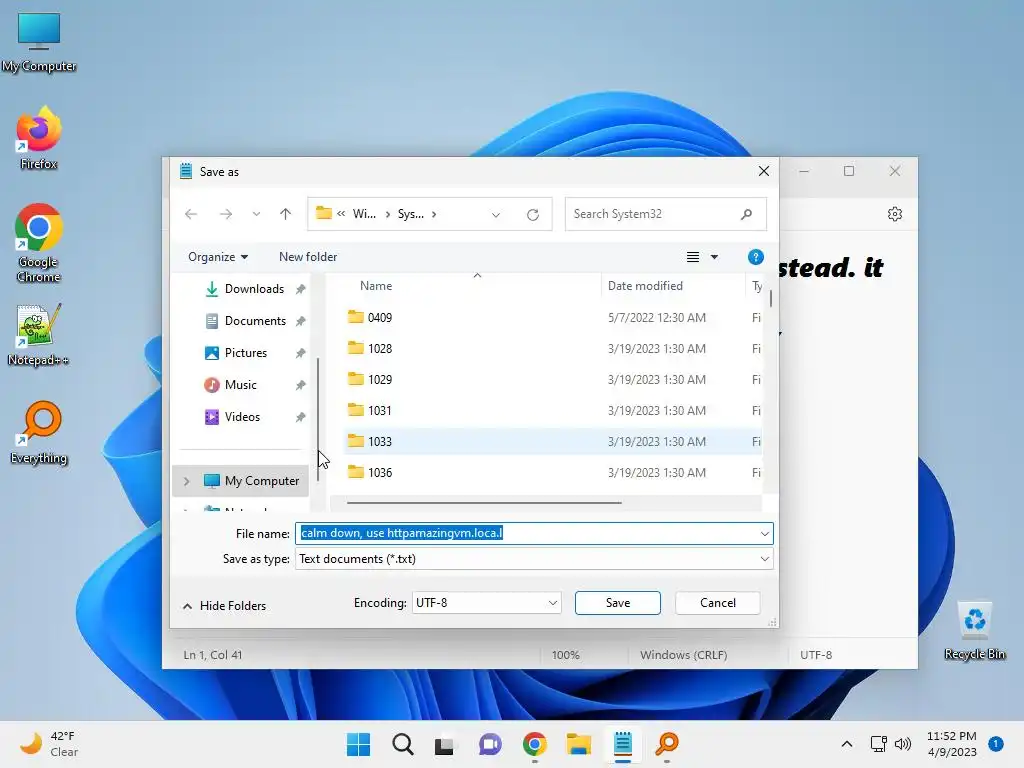Image resolution: width=1024 pixels, height=768 pixels.
Task: Open the Windows Start button
Action: tap(358, 744)
